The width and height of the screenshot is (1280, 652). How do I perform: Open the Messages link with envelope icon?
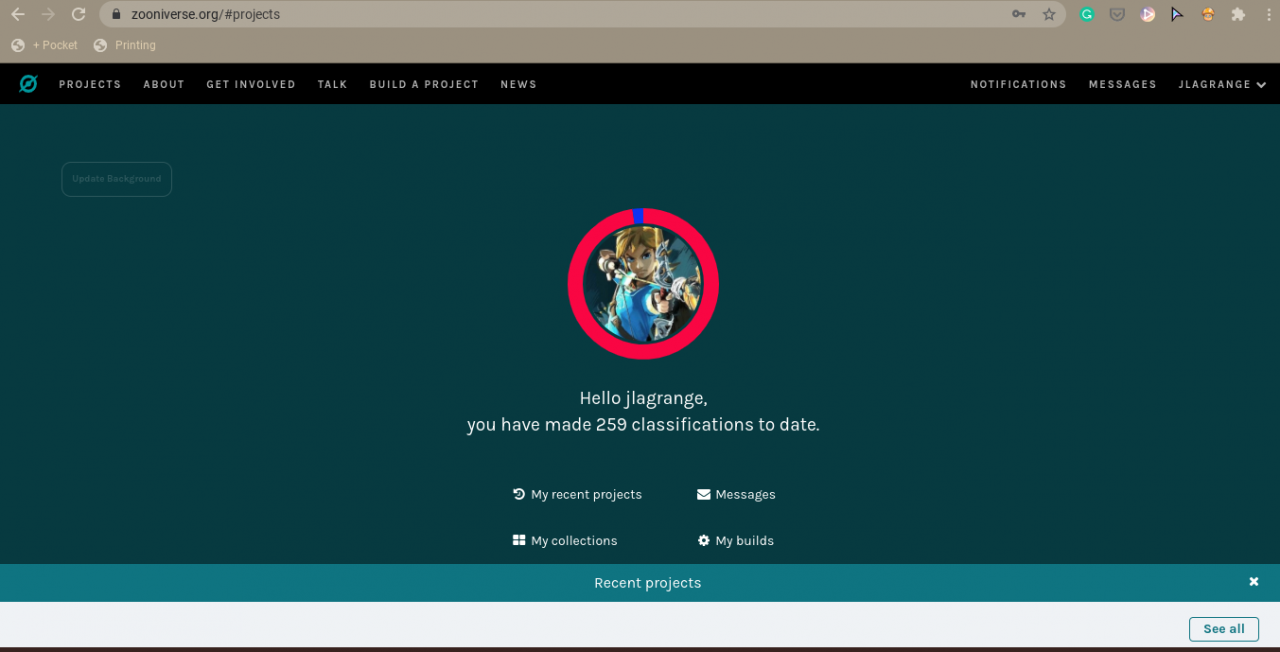[x=736, y=494]
